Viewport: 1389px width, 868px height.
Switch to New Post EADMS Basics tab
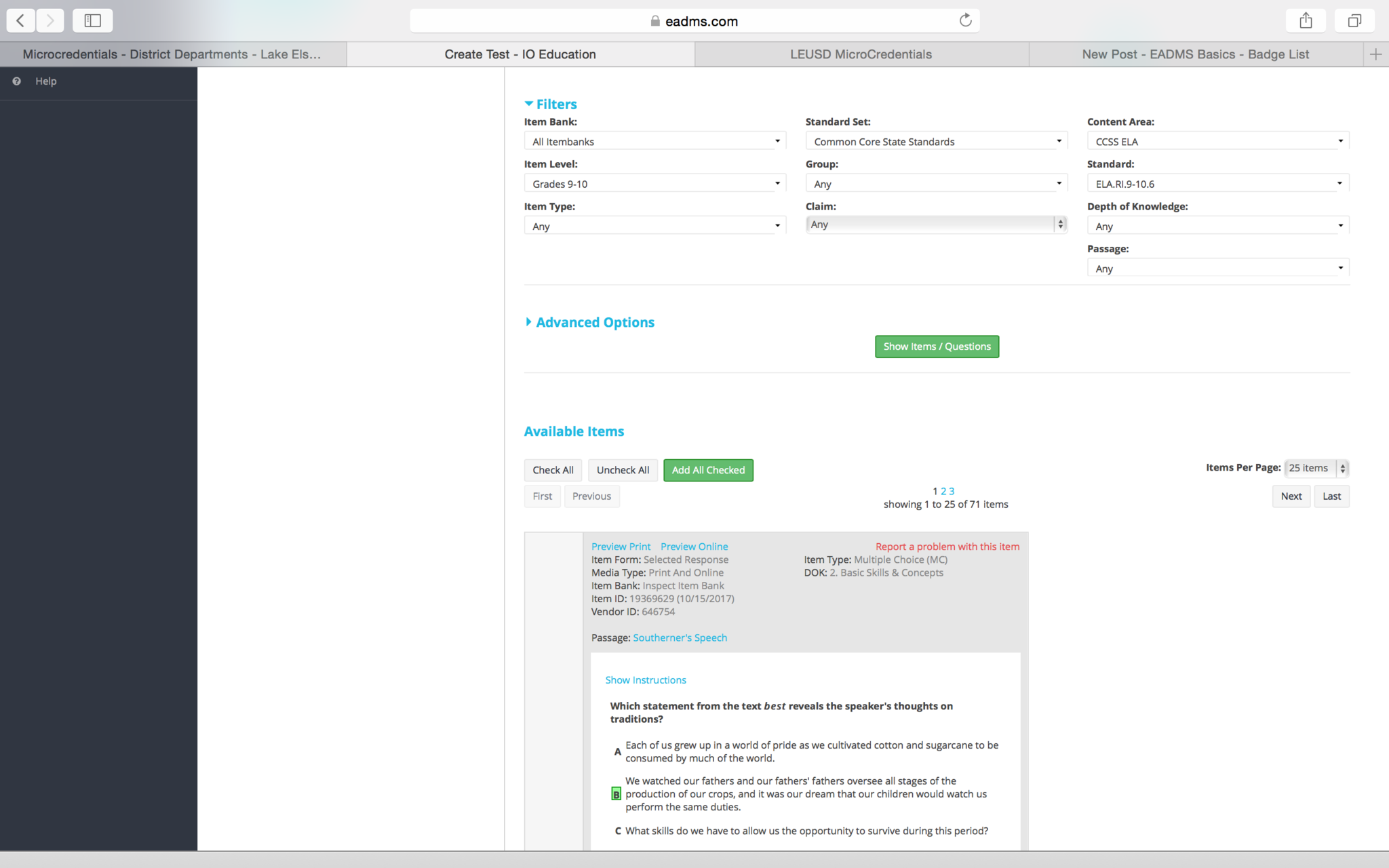tap(1195, 54)
